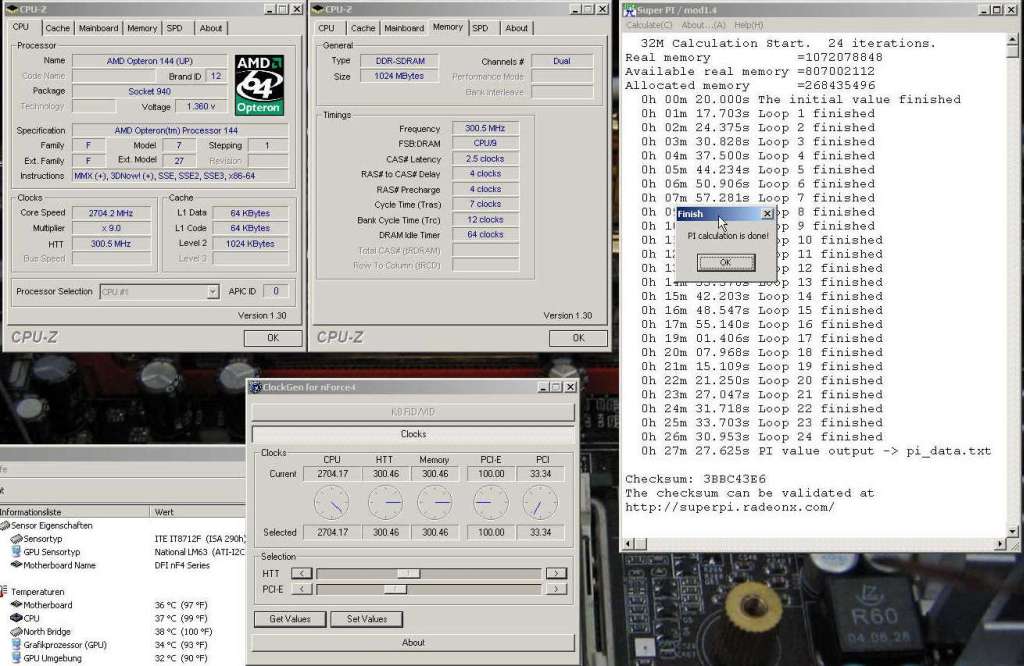Click OK in left CPU-Z window
This screenshot has height=666, width=1024.
coord(273,338)
